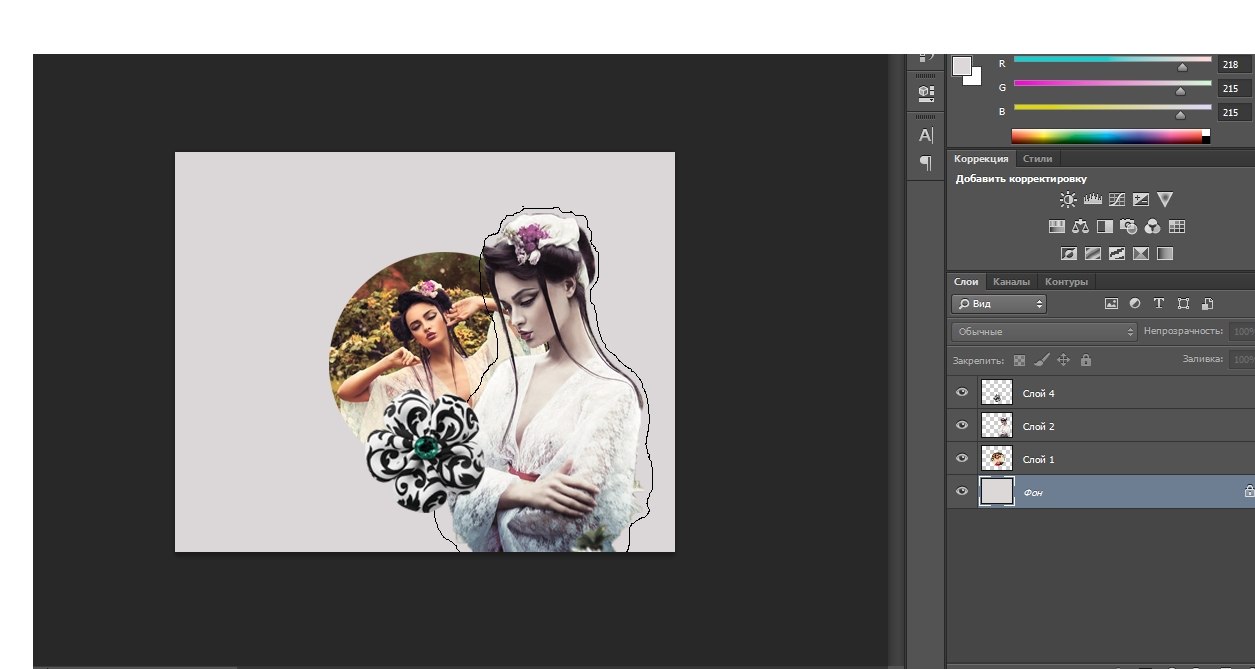Image resolution: width=1255 pixels, height=669 pixels.
Task: Add a Brightness/Contrast adjustment
Action: [x=1068, y=199]
